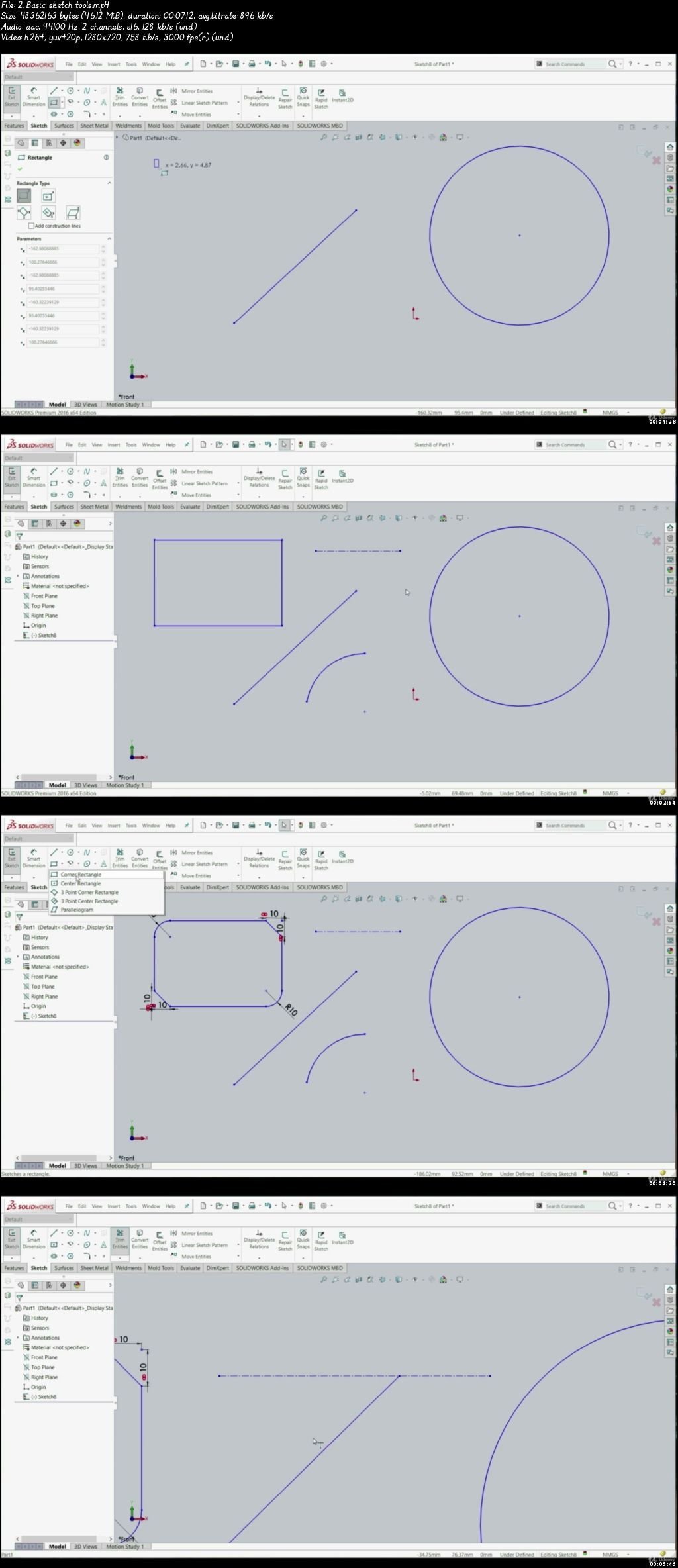
Task: Open the Motion Study 1 tab in the 00:01:28 frame
Action: click(x=124, y=405)
